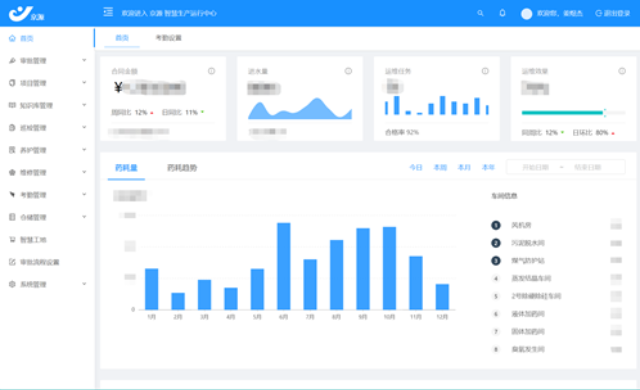The height and width of the screenshot is (390, 640).
Task: Click the search magnifier icon in header
Action: click(x=480, y=13)
